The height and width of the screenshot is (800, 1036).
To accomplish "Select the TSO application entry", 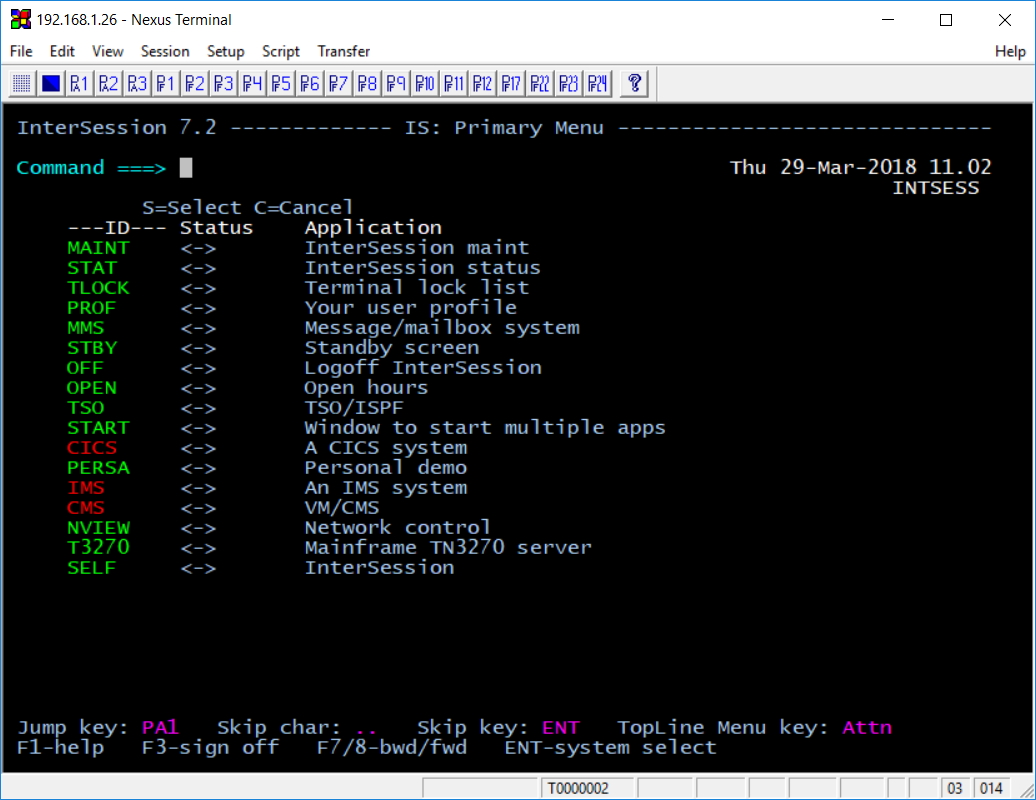I will pyautogui.click(x=85, y=408).
